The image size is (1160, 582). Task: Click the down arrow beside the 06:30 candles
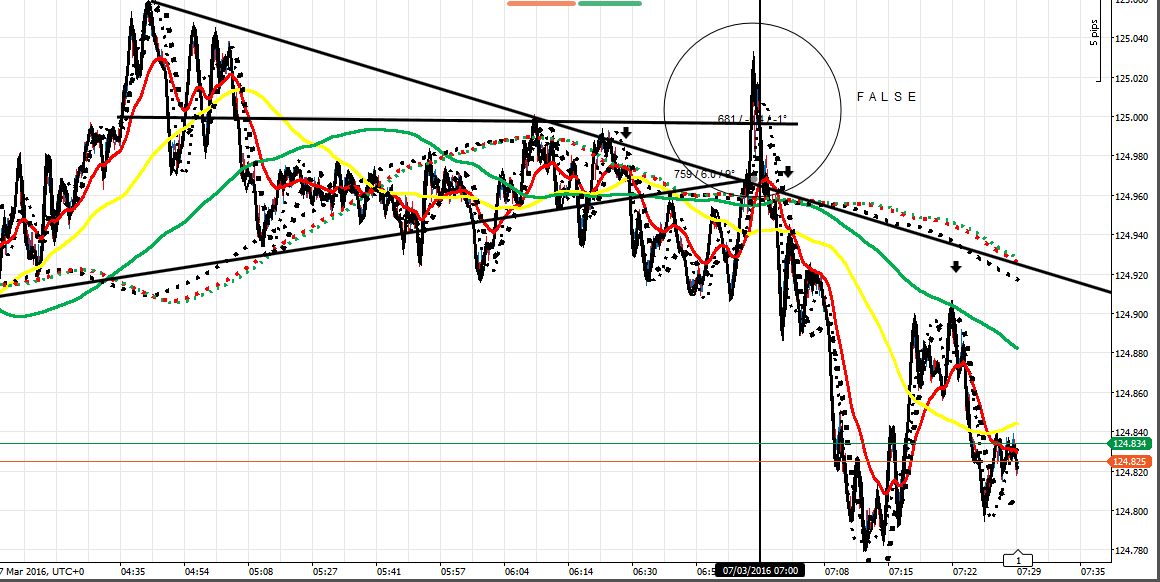pos(626,133)
